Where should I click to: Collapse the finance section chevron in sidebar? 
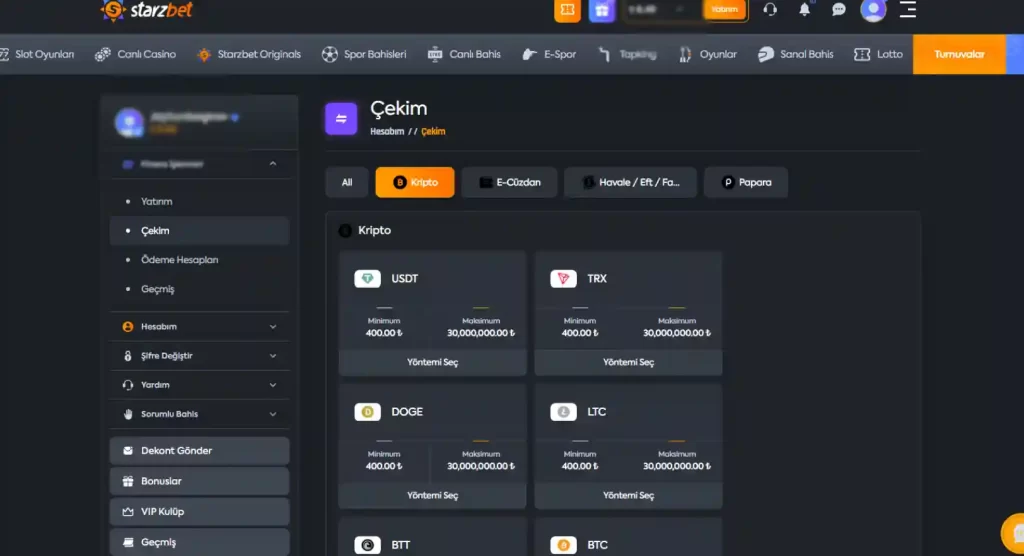(273, 164)
